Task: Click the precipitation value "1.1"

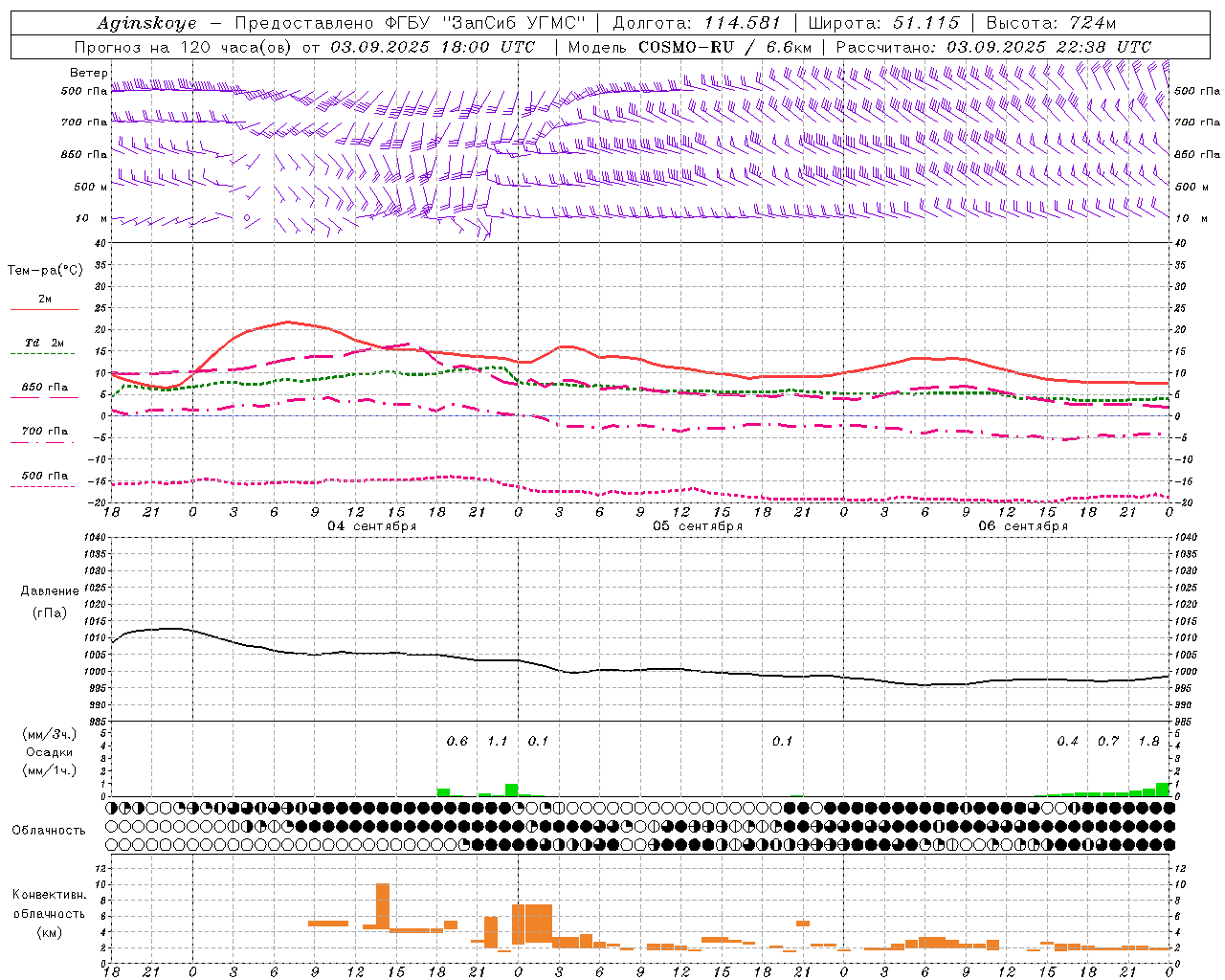Action: (498, 742)
